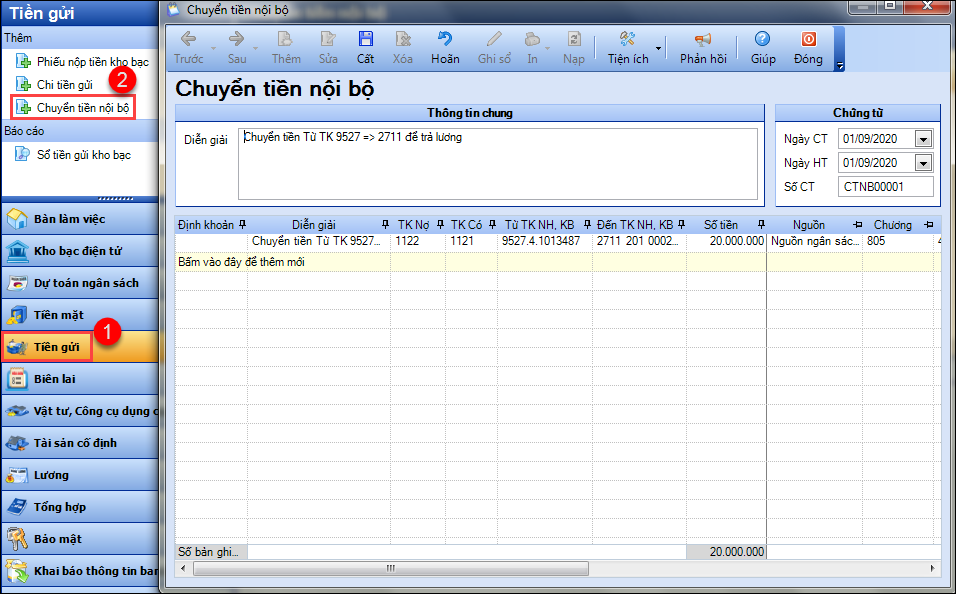Open the Tổng hợp module

click(80, 507)
